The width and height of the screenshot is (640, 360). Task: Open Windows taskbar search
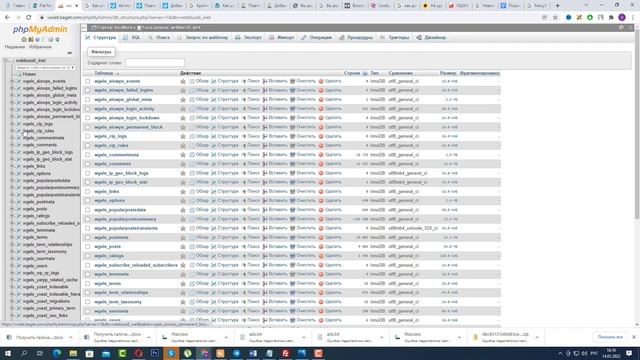(x=24, y=353)
